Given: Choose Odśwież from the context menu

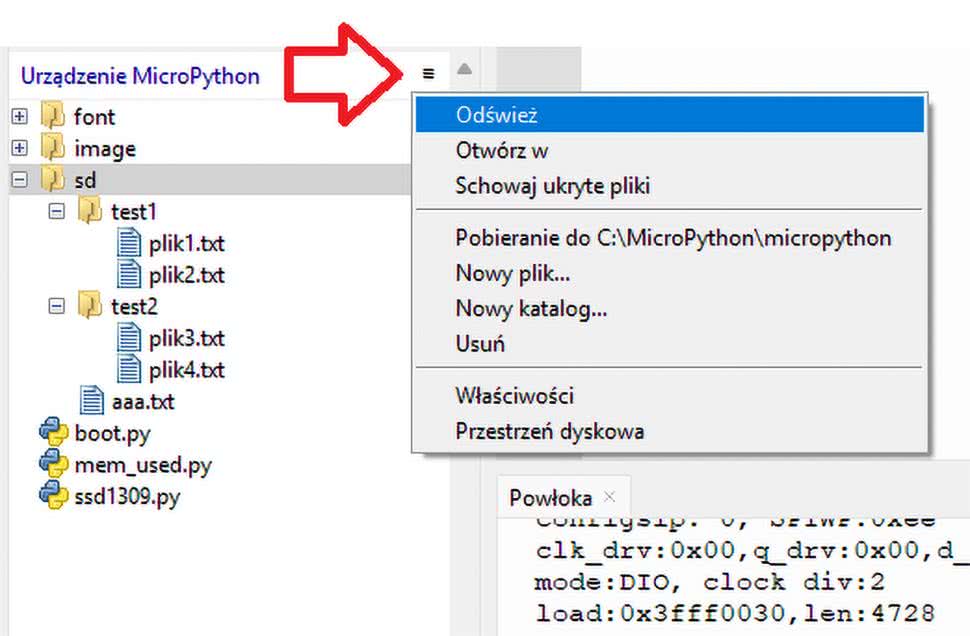Looking at the screenshot, I should point(497,115).
